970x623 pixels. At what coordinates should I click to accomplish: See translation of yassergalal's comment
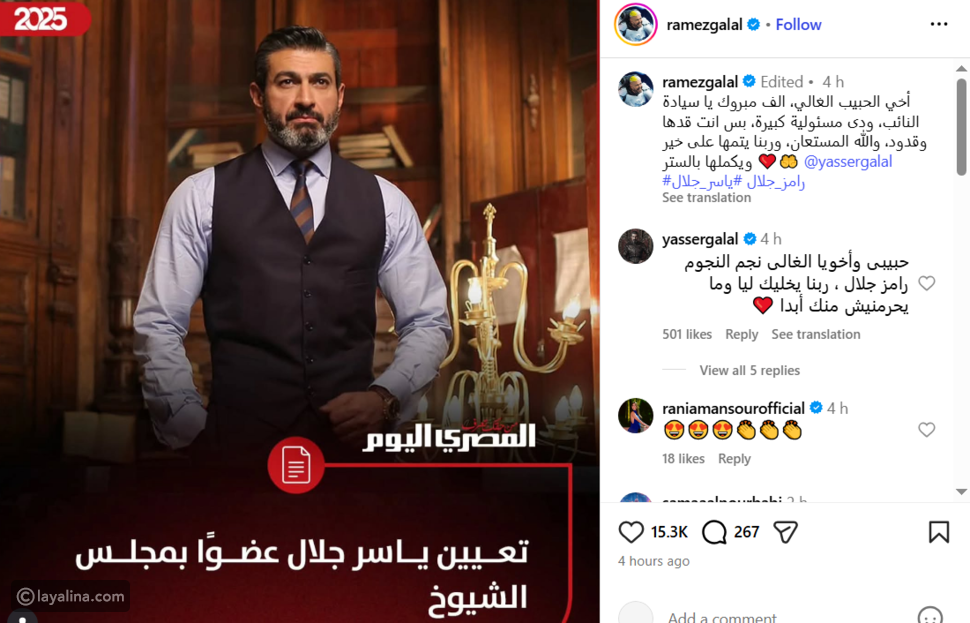coord(815,334)
